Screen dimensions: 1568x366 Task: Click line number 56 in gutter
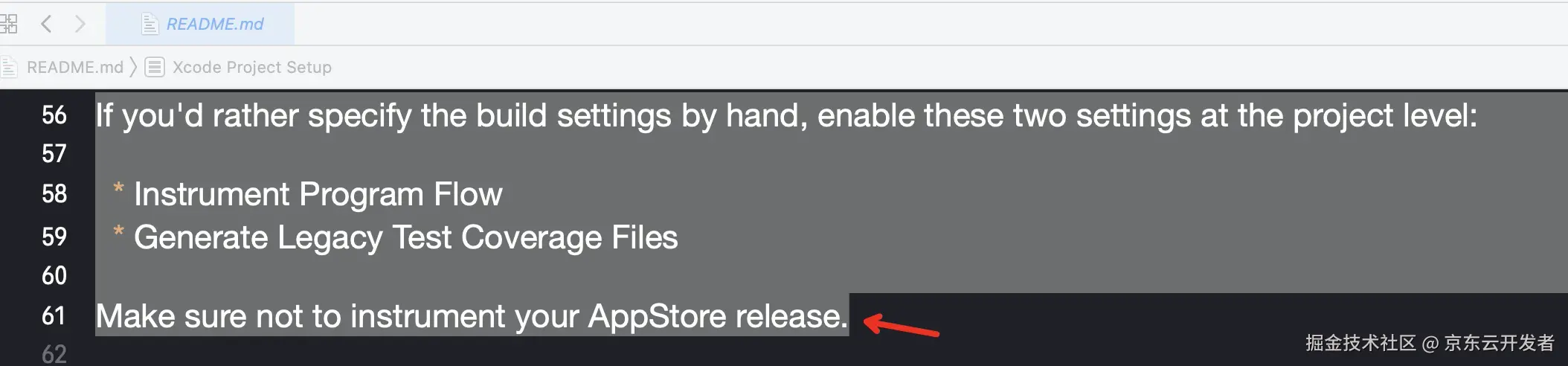(54, 115)
